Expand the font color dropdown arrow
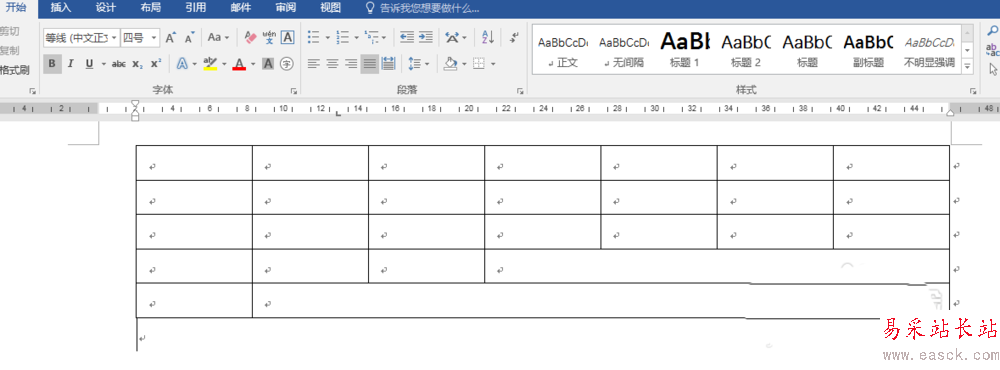This screenshot has width=1000, height=370. [x=254, y=64]
